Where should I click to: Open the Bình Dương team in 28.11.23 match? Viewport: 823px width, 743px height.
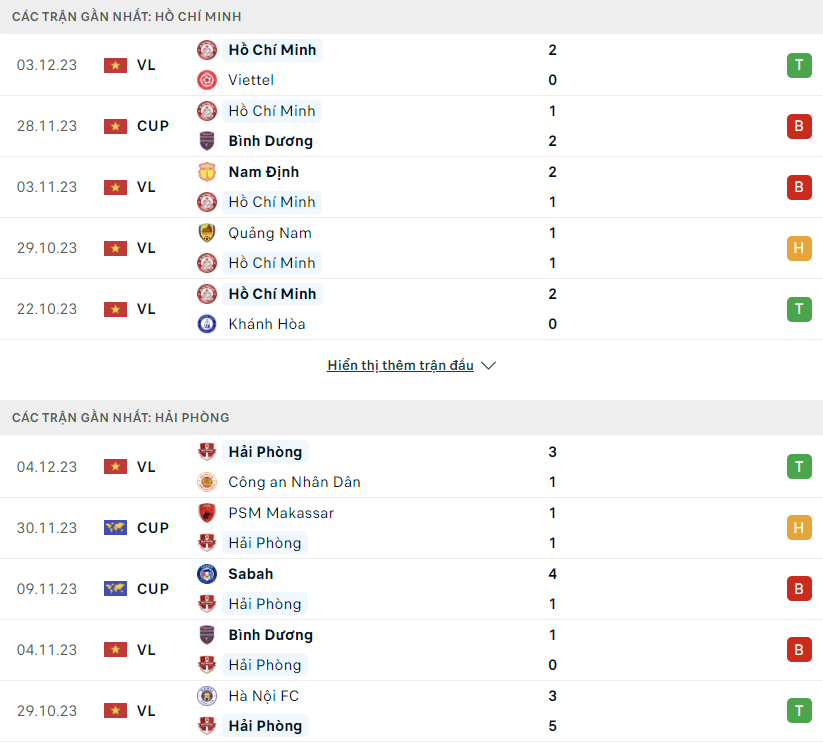270,141
